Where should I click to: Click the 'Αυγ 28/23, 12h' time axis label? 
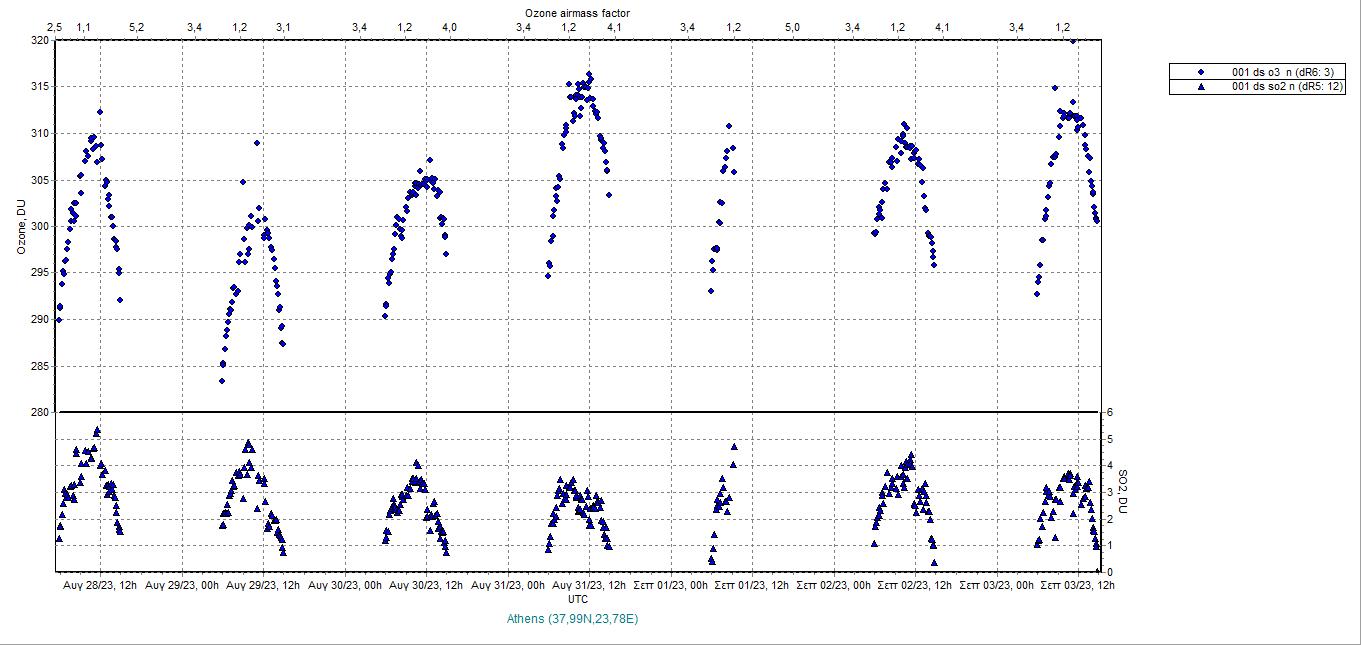(x=100, y=585)
